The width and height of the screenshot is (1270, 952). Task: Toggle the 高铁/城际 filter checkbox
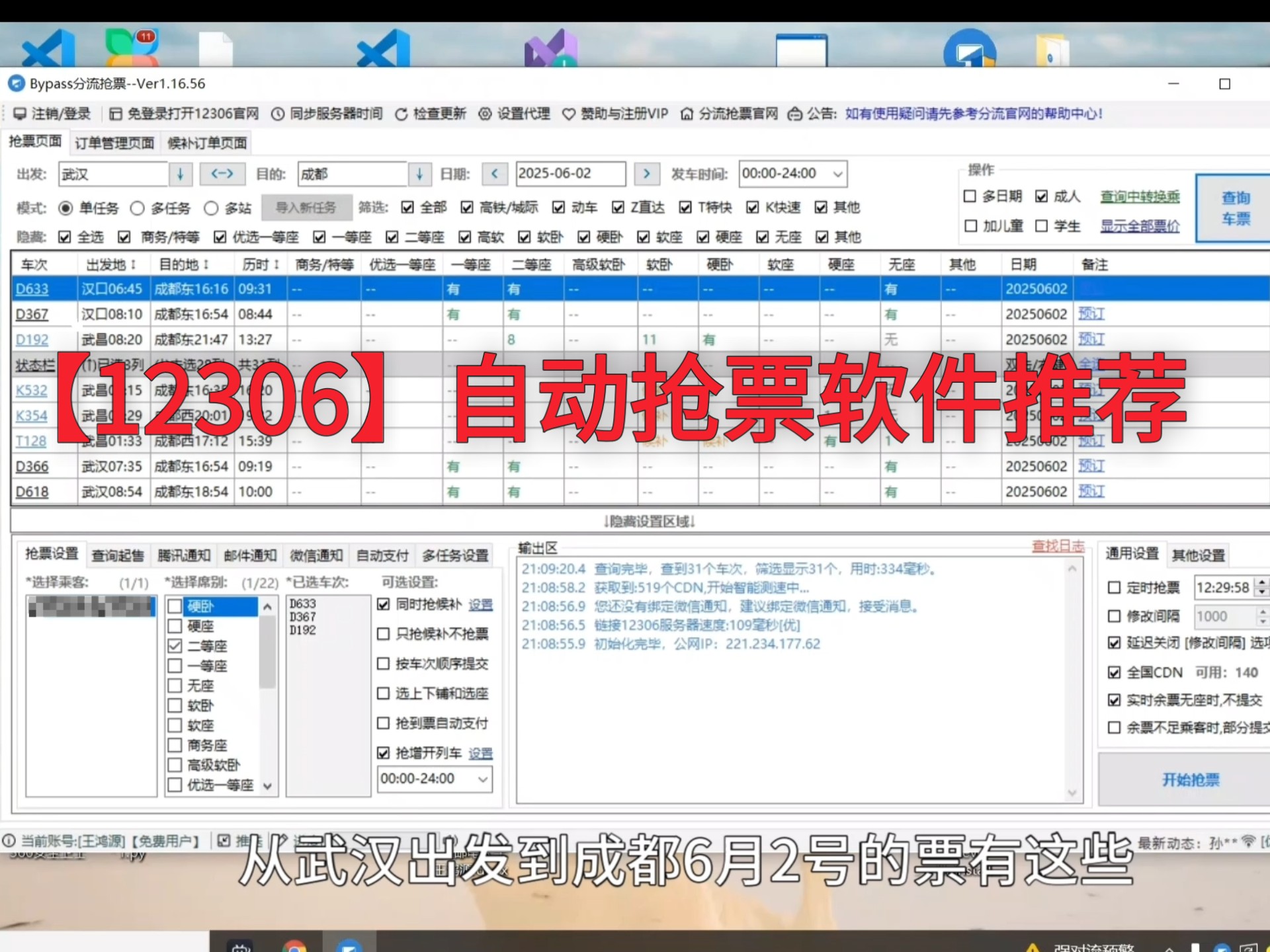[x=467, y=208]
